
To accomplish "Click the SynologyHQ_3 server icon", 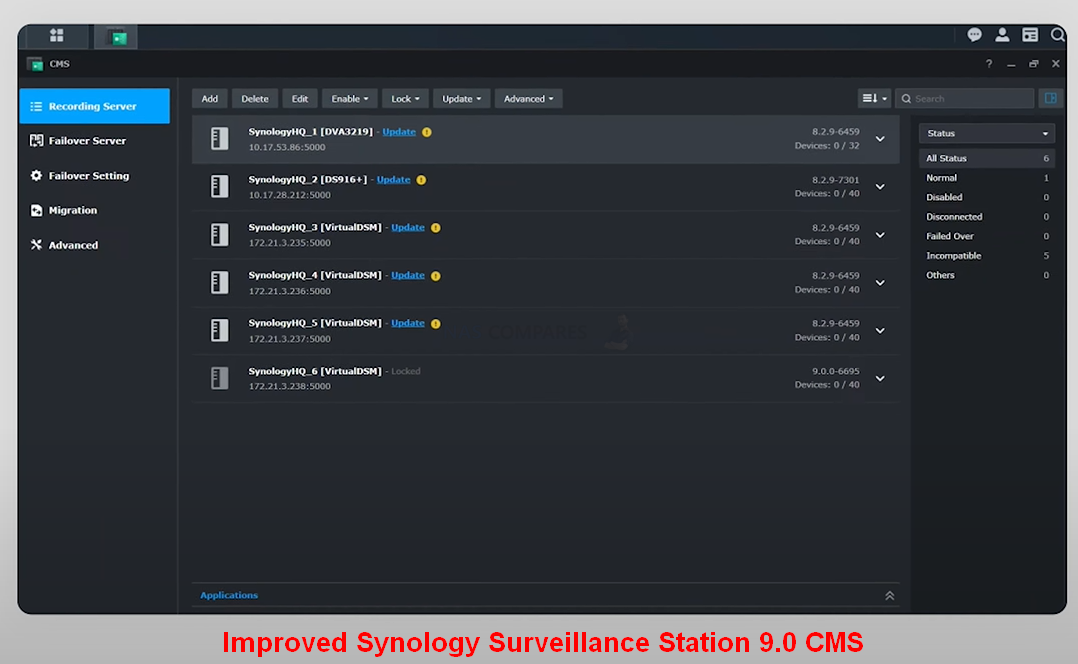I will pyautogui.click(x=219, y=234).
